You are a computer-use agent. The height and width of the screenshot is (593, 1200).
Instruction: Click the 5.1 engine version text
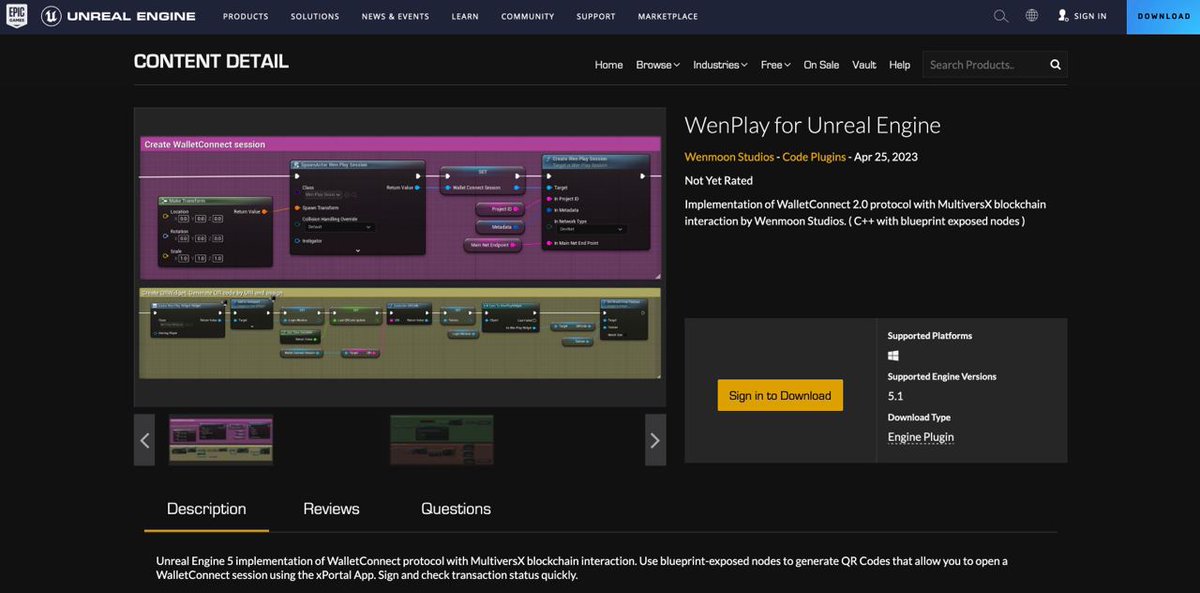(x=896, y=396)
